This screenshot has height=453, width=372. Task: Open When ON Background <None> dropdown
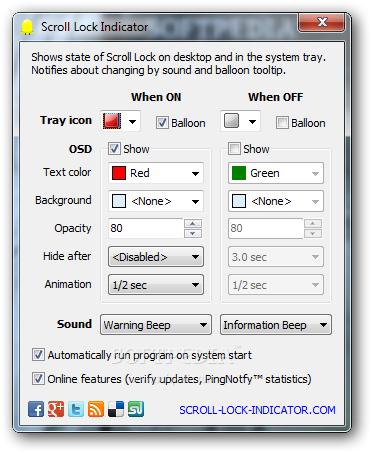tap(156, 201)
